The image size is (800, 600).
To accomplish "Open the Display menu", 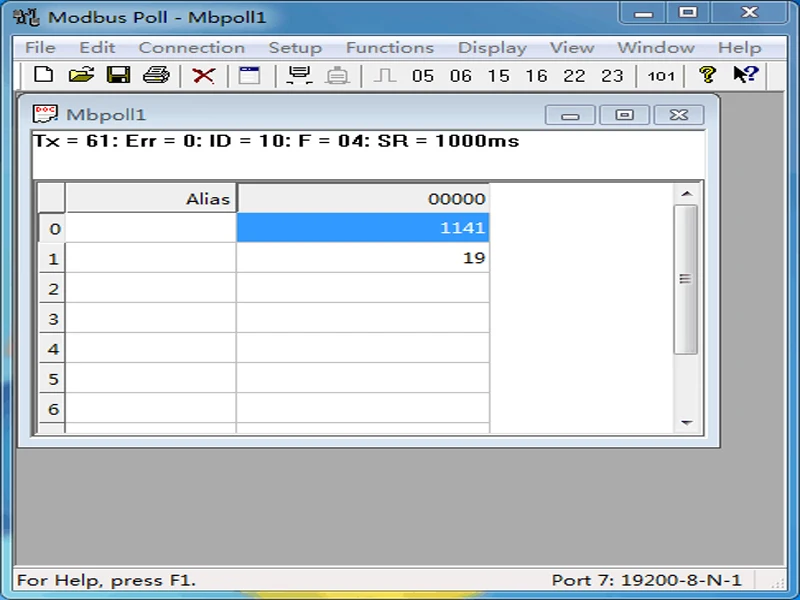I will tap(492, 47).
